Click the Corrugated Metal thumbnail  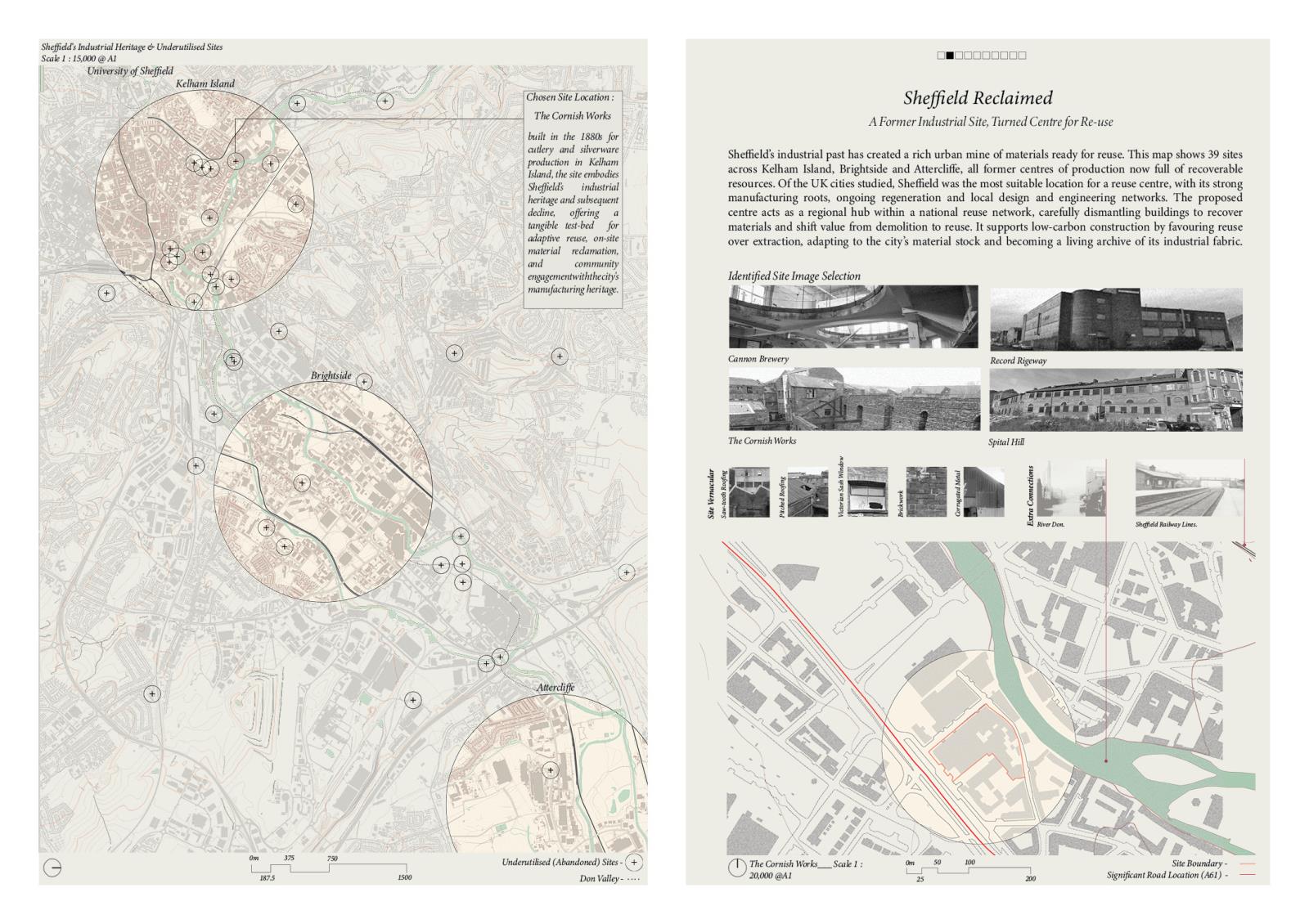(x=983, y=491)
